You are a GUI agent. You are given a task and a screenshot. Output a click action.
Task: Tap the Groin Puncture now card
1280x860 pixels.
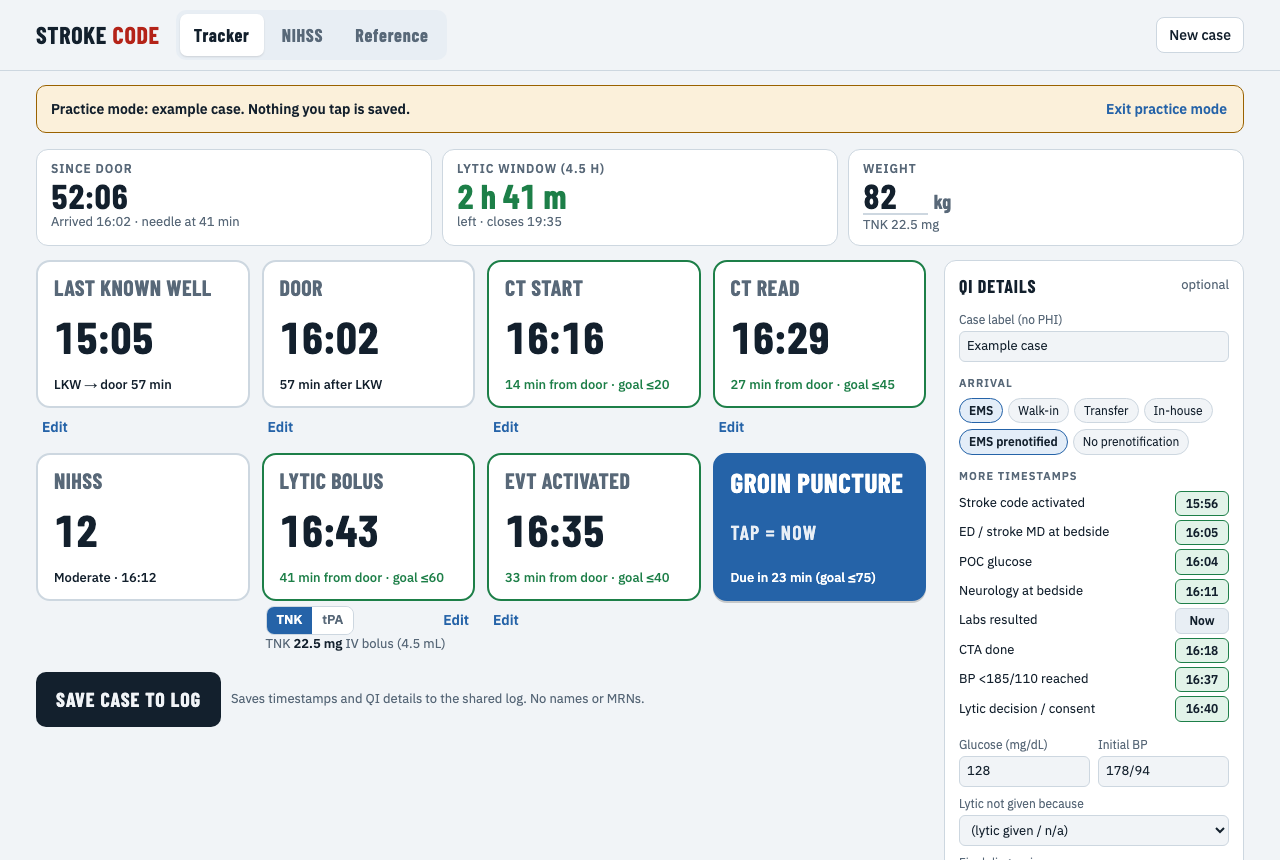point(819,527)
